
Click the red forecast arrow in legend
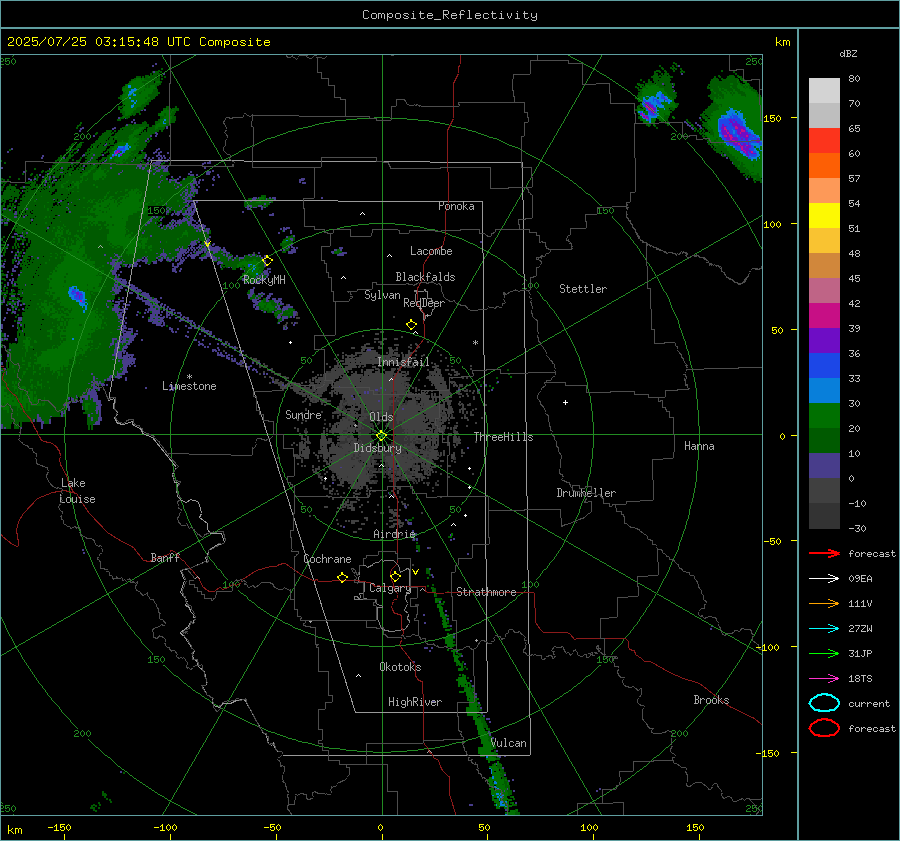[x=824, y=553]
